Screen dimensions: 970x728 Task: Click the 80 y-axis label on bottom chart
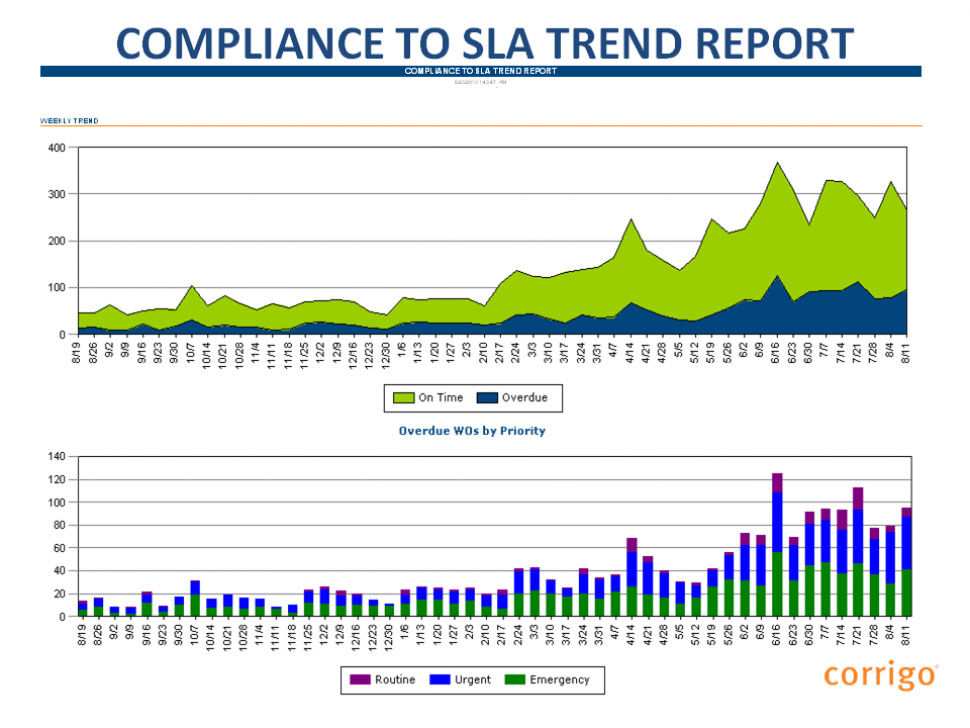(x=59, y=525)
